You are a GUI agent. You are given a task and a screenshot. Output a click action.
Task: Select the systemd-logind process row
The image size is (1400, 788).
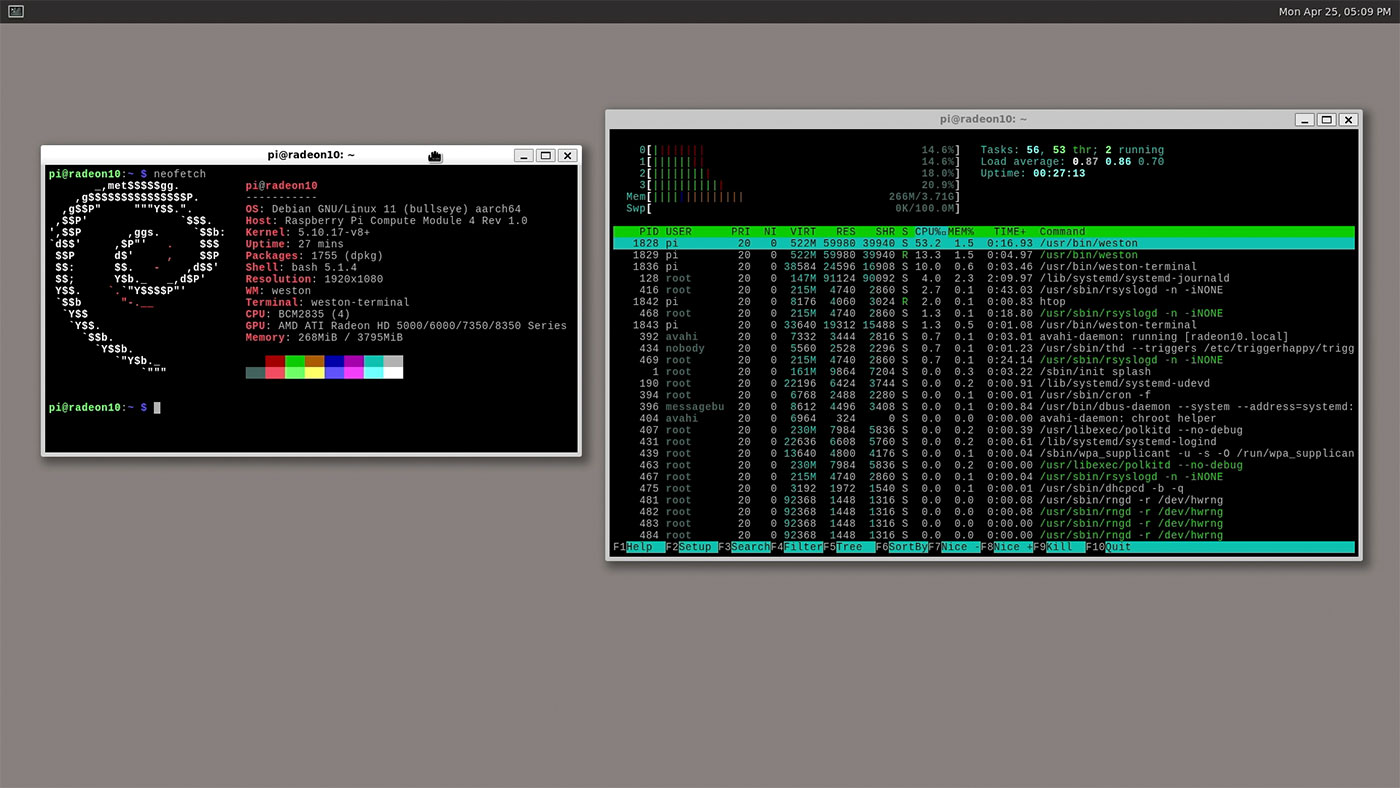pos(984,442)
